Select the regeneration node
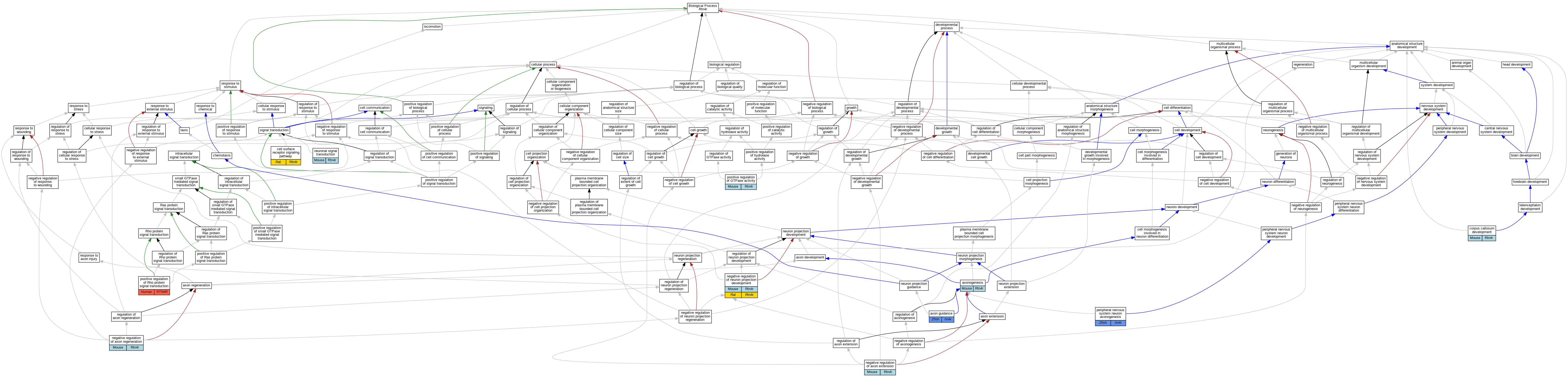The height and width of the screenshot is (378, 1568). pyautogui.click(x=1303, y=65)
